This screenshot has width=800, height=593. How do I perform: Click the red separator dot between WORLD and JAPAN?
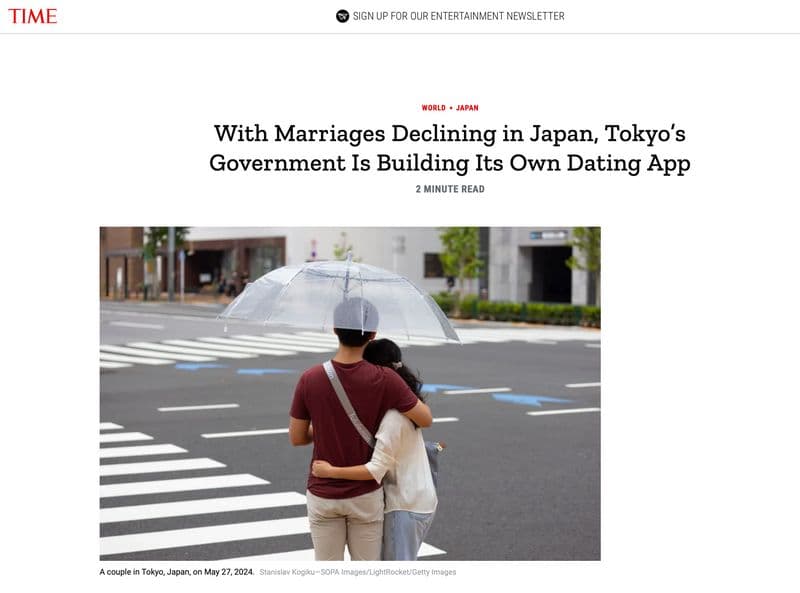451,108
